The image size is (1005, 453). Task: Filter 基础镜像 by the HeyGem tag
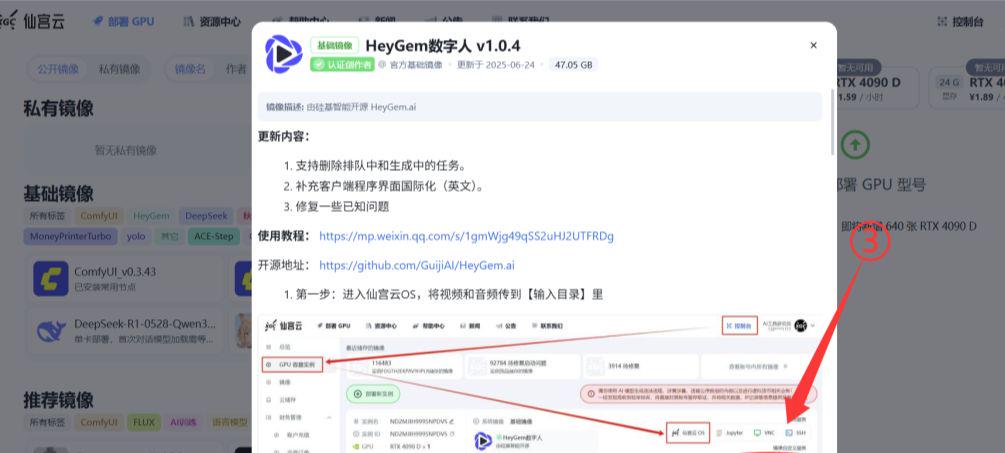(151, 216)
